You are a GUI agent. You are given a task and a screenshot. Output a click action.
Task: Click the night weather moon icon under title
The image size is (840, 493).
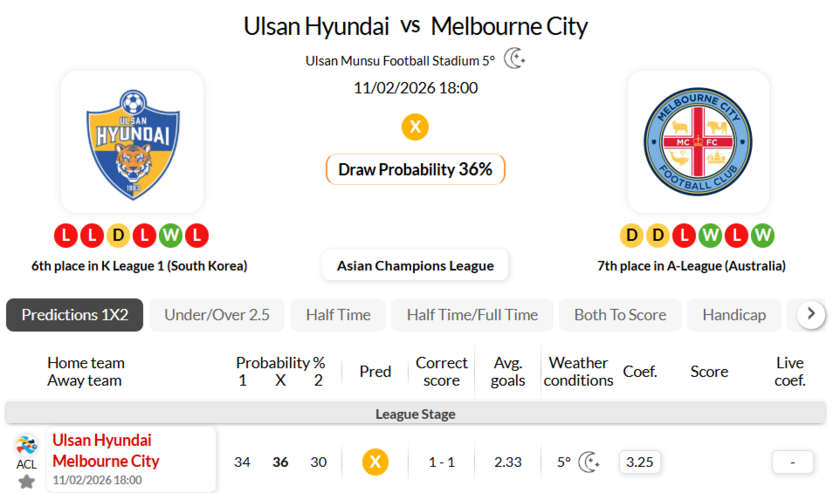(515, 59)
